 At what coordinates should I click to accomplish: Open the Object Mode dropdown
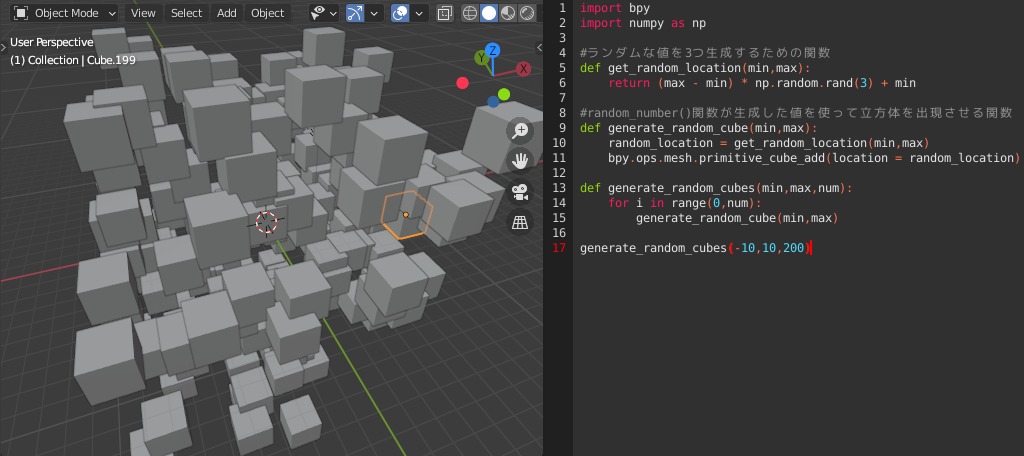[65, 12]
